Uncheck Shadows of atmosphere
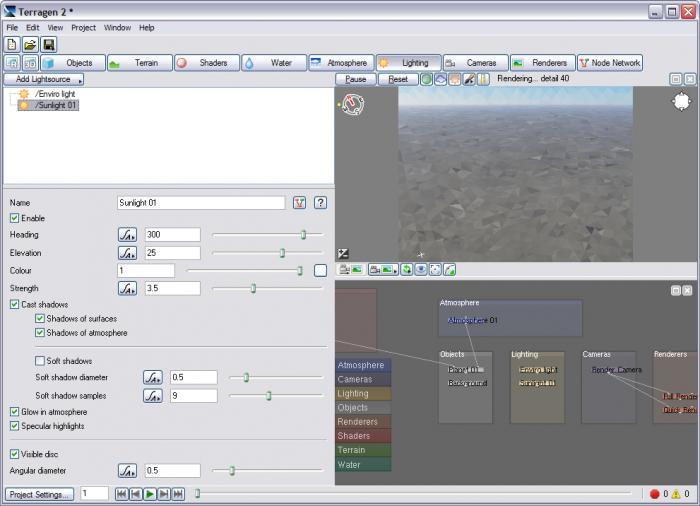Image resolution: width=700 pixels, height=506 pixels. [x=40, y=333]
